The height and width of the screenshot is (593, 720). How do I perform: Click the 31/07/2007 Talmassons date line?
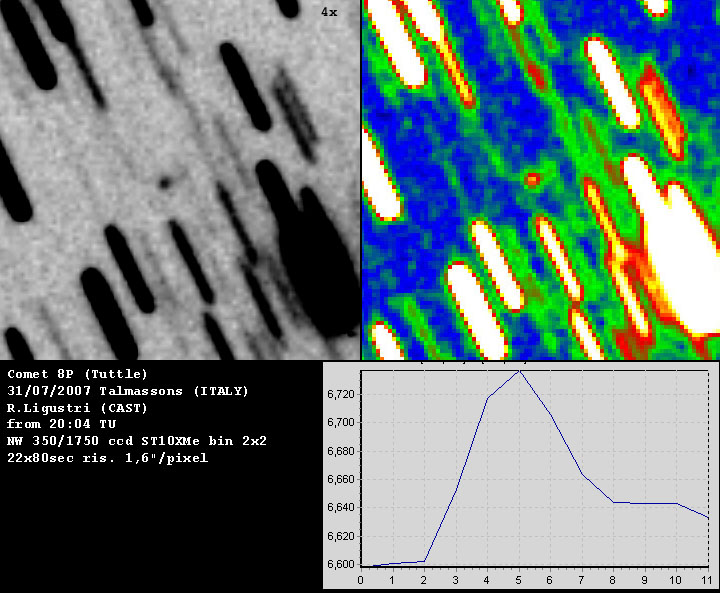127,391
